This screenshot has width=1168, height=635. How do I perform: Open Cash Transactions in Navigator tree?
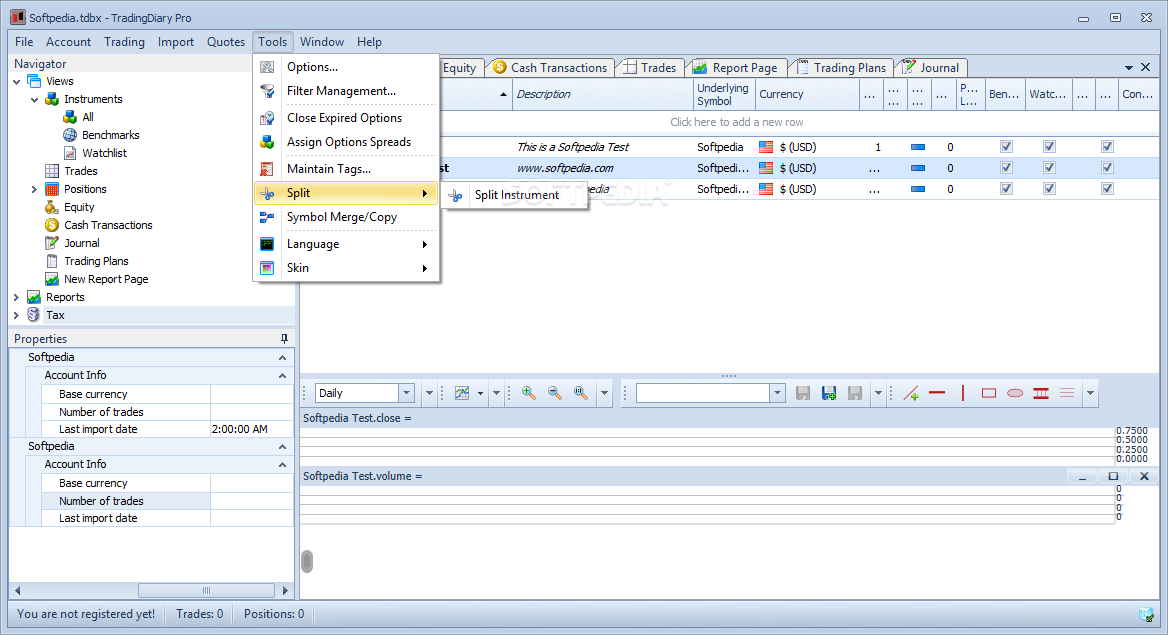(108, 225)
